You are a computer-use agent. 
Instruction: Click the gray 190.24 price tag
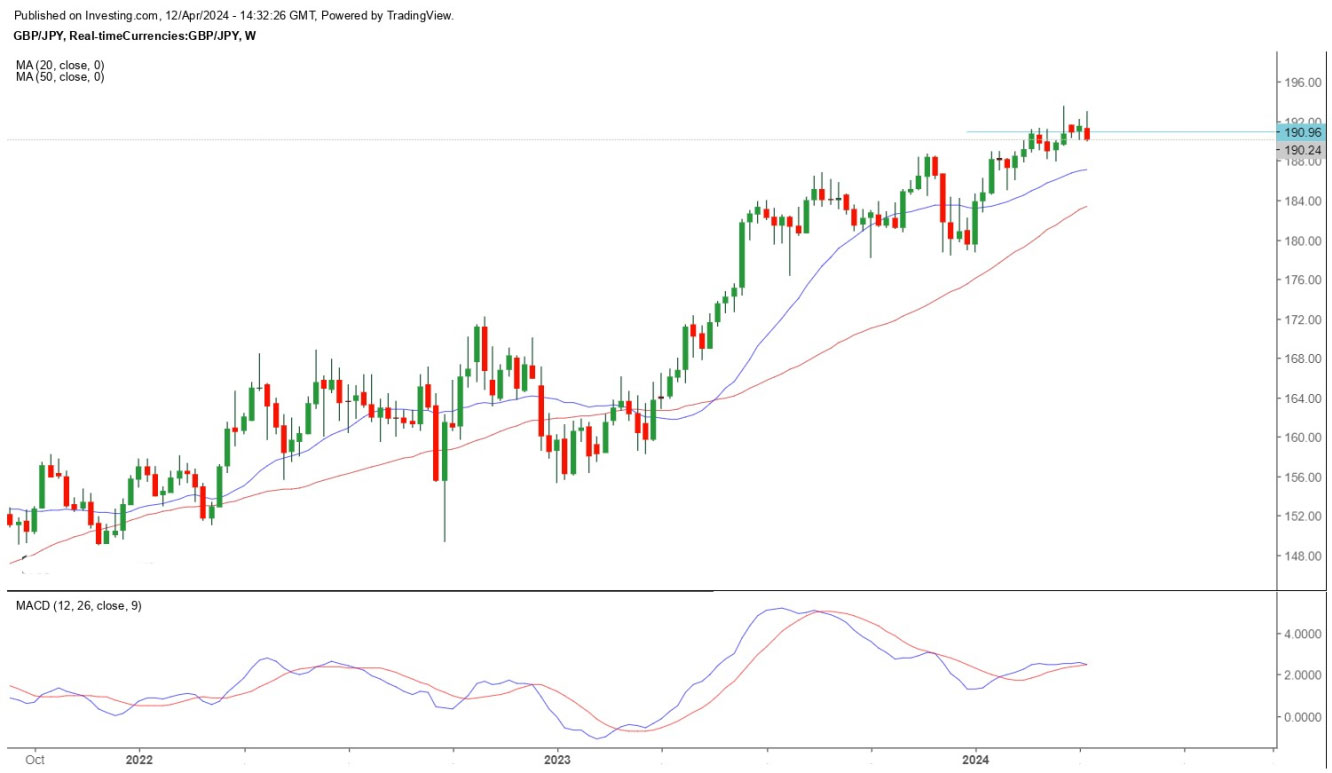(1303, 150)
